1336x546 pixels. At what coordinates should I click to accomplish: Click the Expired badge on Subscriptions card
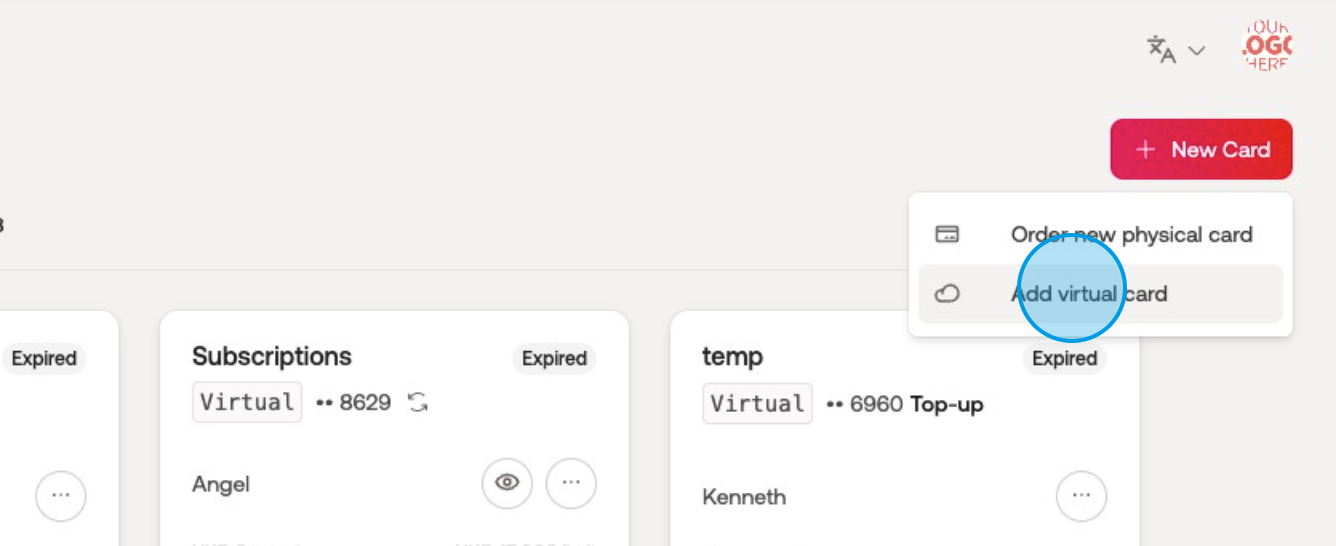554,359
